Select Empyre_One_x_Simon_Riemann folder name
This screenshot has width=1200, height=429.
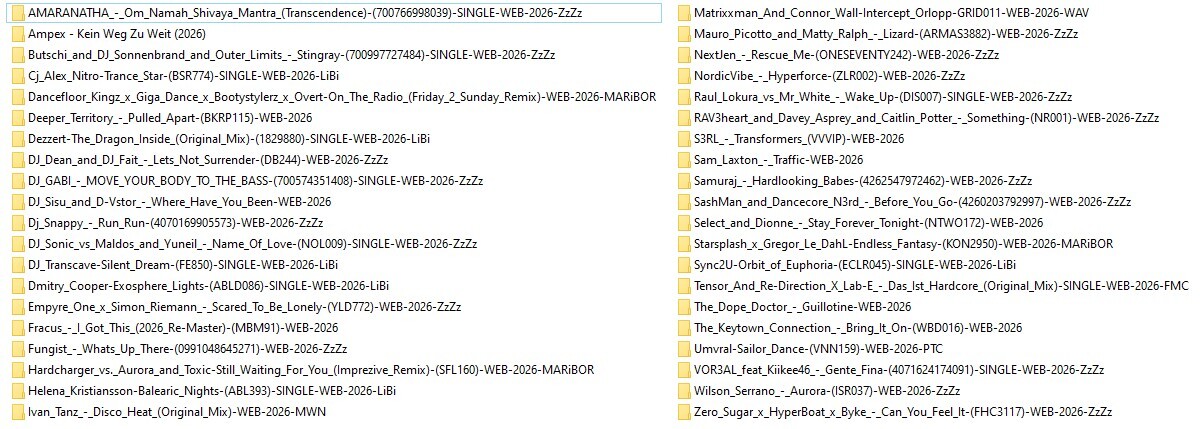(x=245, y=307)
